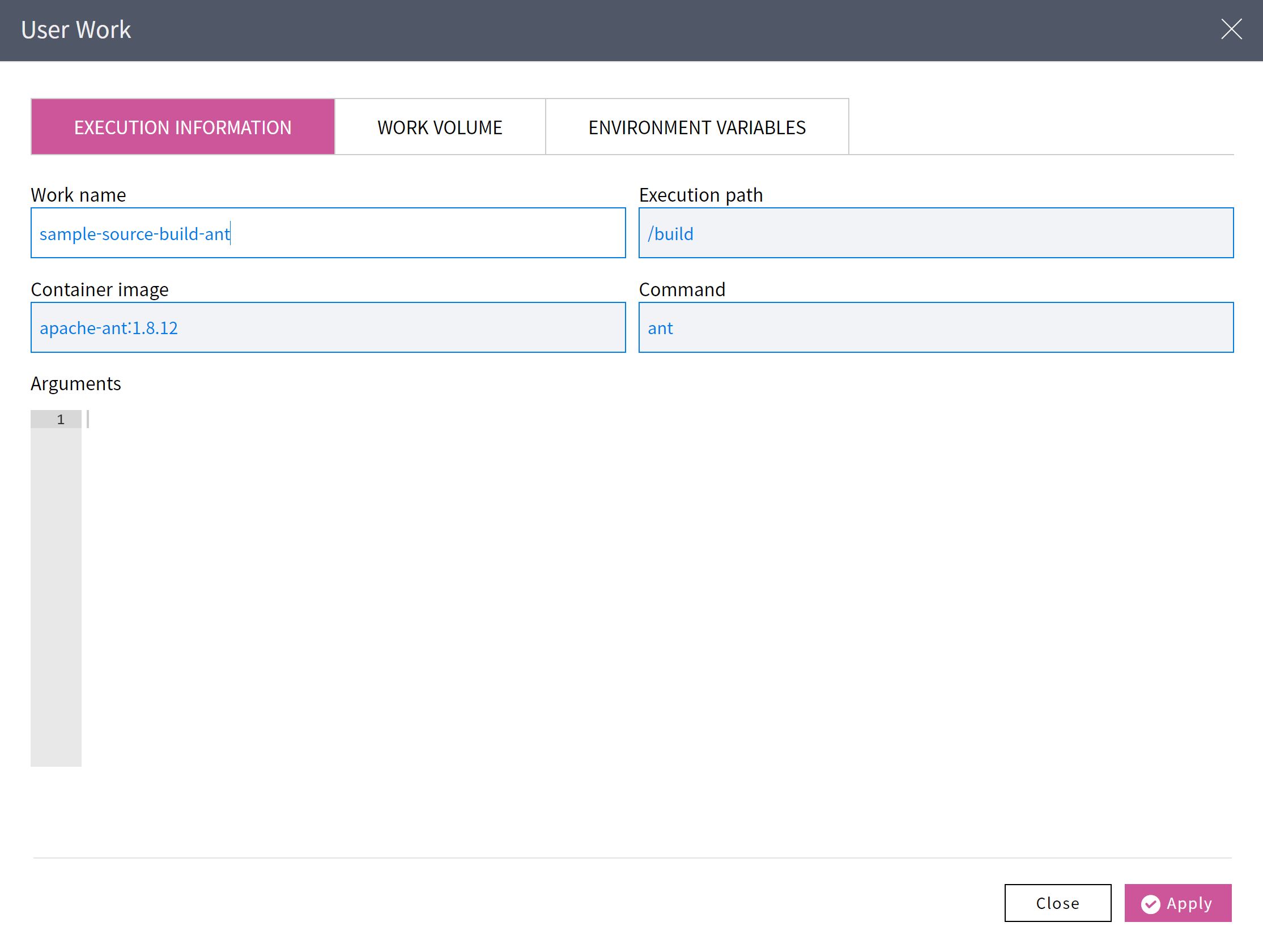This screenshot has width=1263, height=952.
Task: Click the User Work dialog title
Action: click(76, 29)
